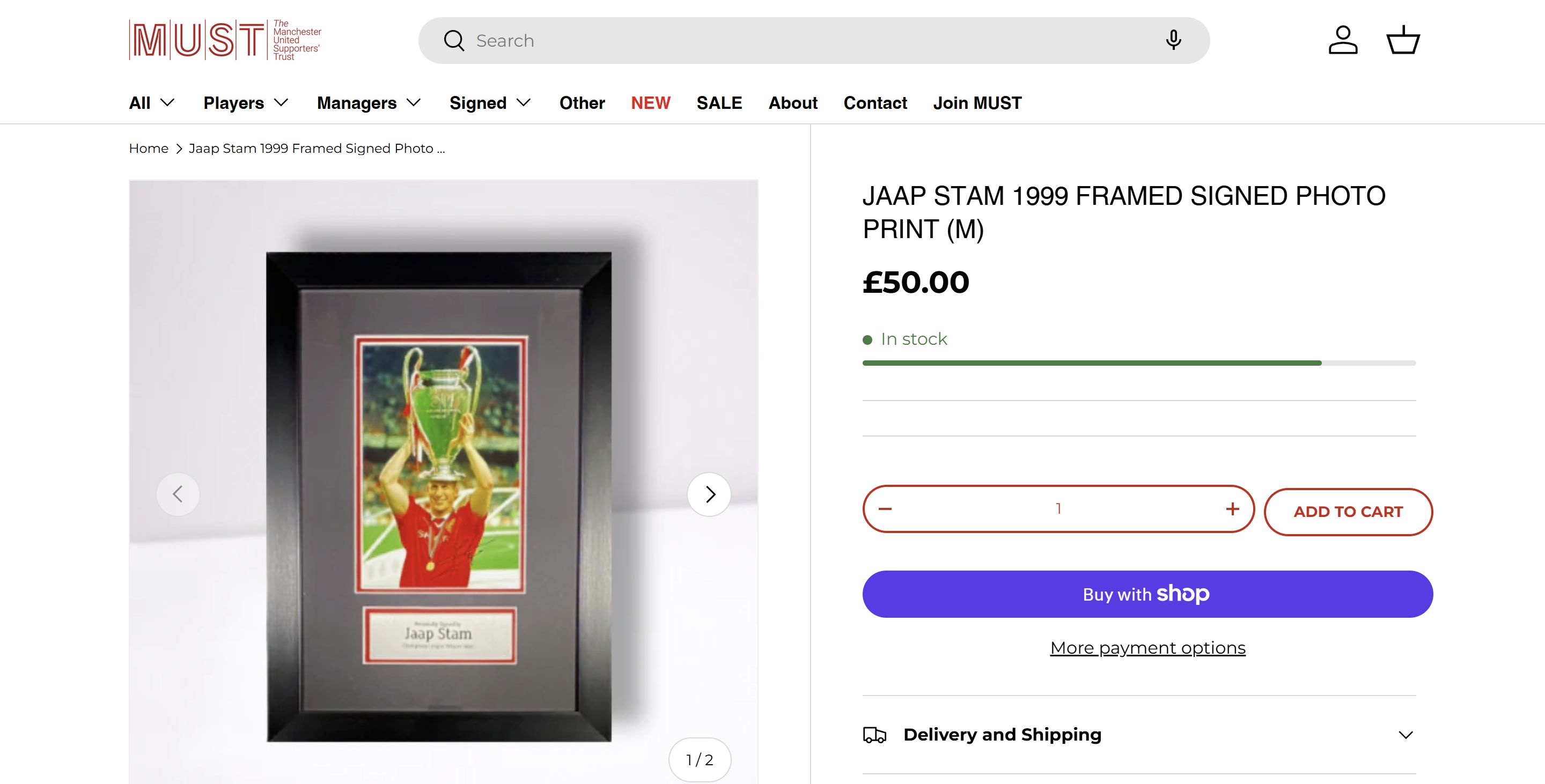Show previous product image

tap(178, 494)
